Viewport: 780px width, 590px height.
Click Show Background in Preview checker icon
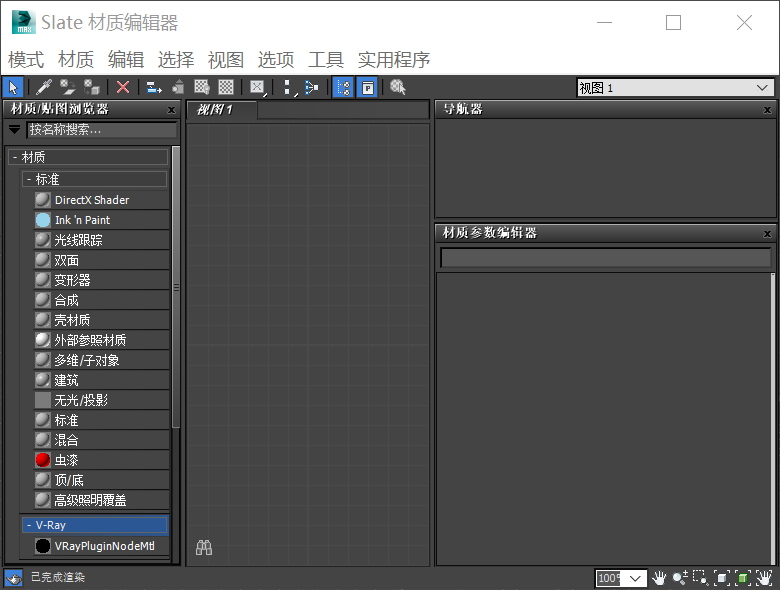226,88
